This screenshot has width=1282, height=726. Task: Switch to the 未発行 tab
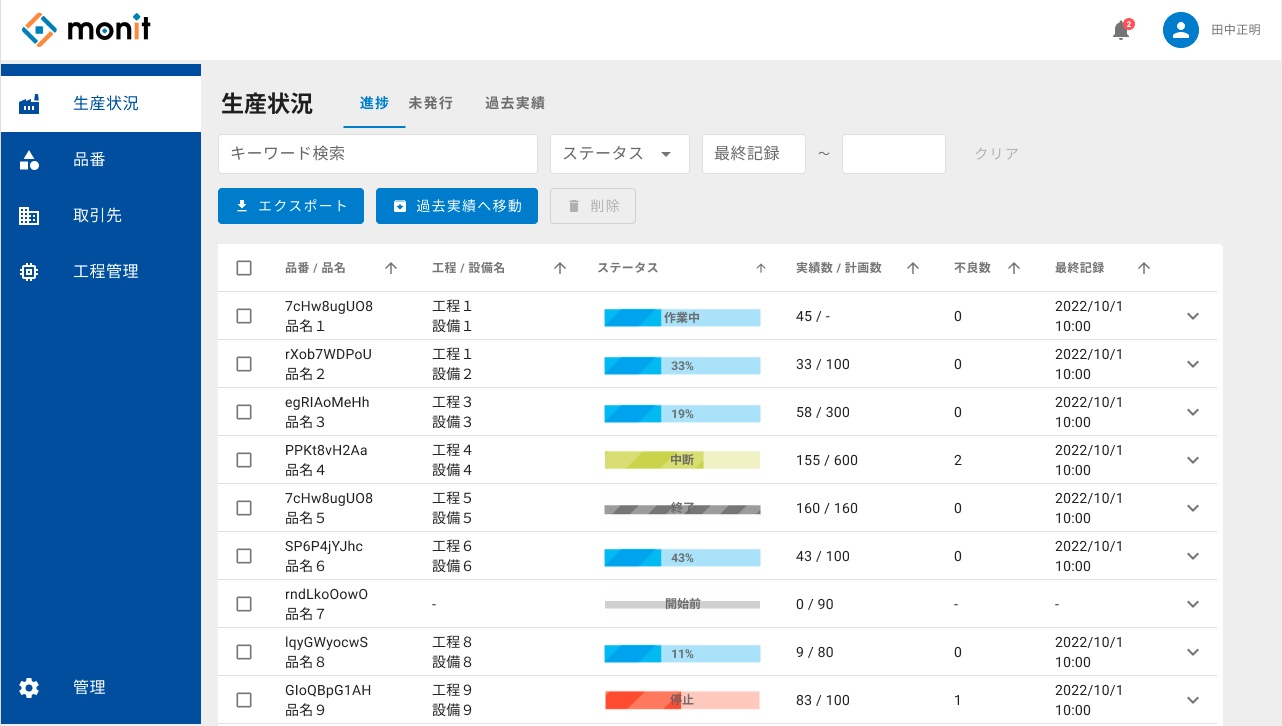coord(430,103)
